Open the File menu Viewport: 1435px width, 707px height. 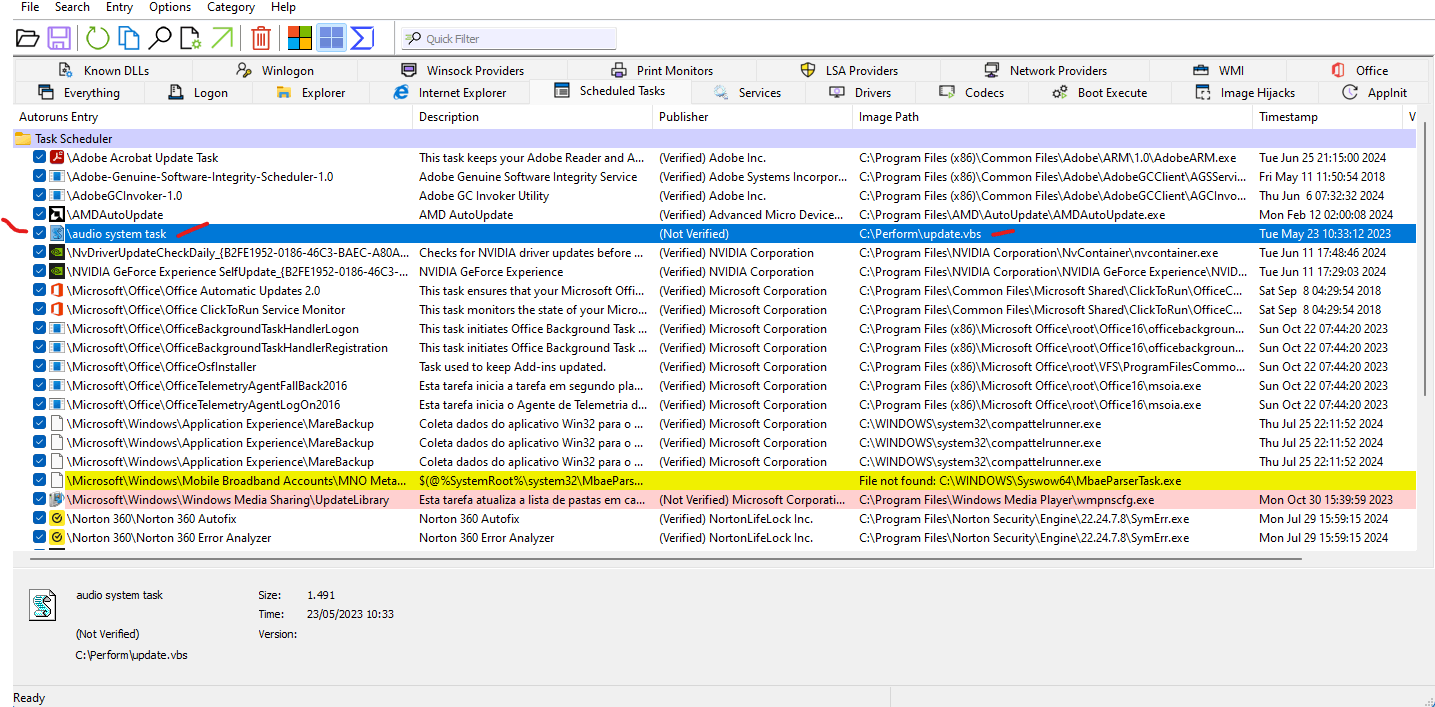(x=30, y=7)
